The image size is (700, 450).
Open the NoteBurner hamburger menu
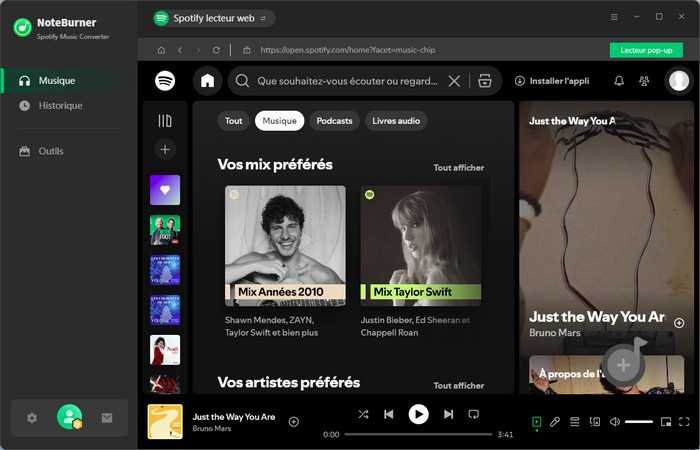tap(614, 17)
